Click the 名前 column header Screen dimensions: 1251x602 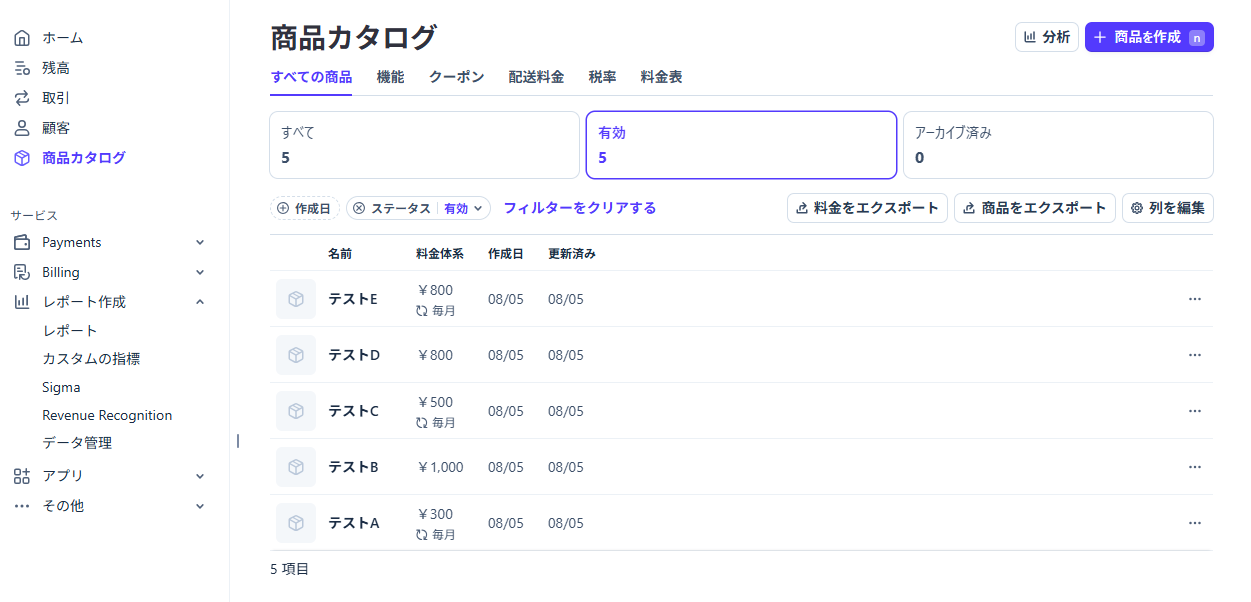tap(340, 253)
